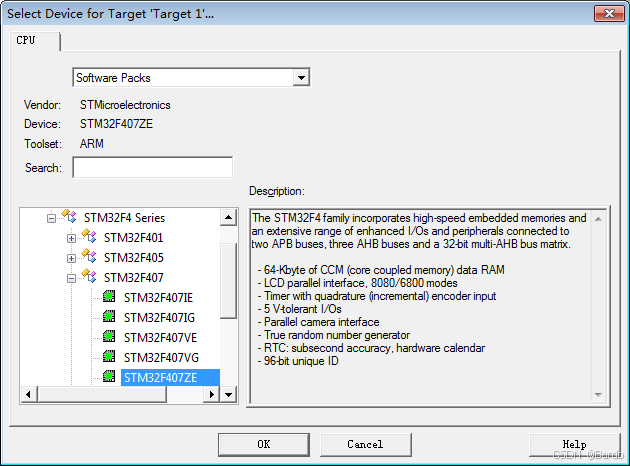Collapse the STM32F407 tree node
Screen dimensions: 630x466
pos(71,278)
